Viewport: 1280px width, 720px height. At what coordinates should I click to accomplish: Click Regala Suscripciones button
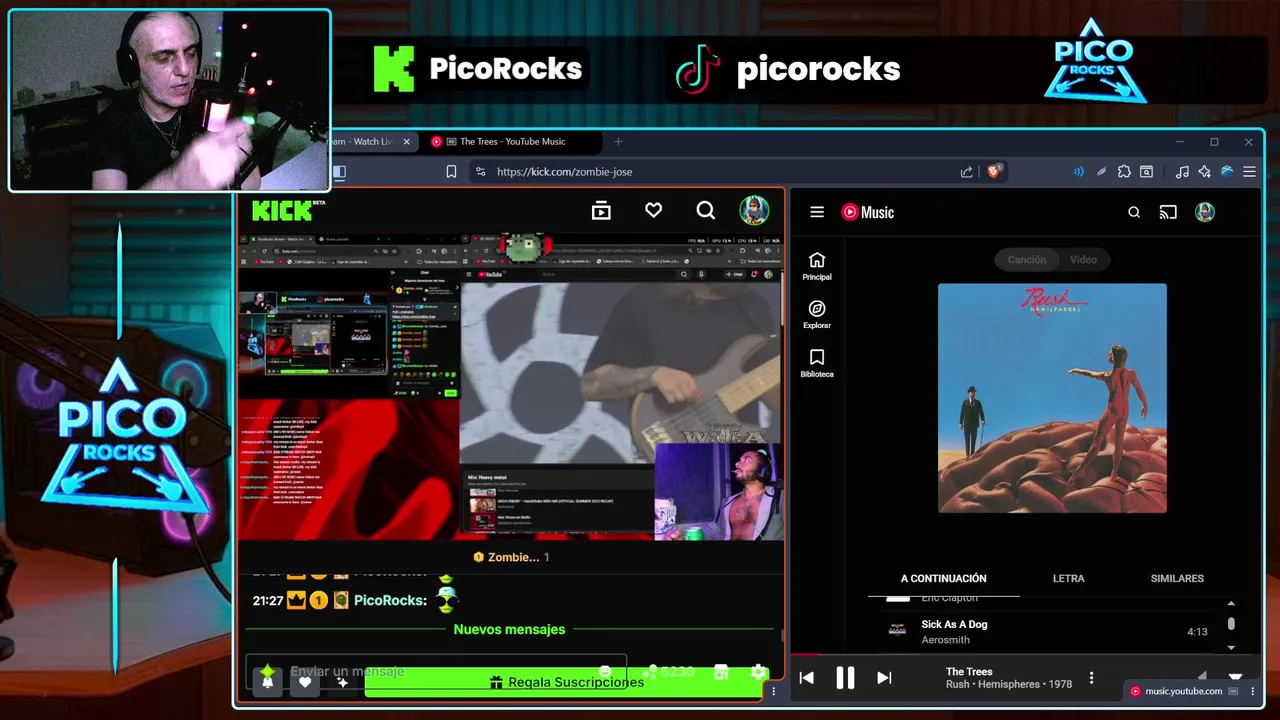tap(566, 682)
